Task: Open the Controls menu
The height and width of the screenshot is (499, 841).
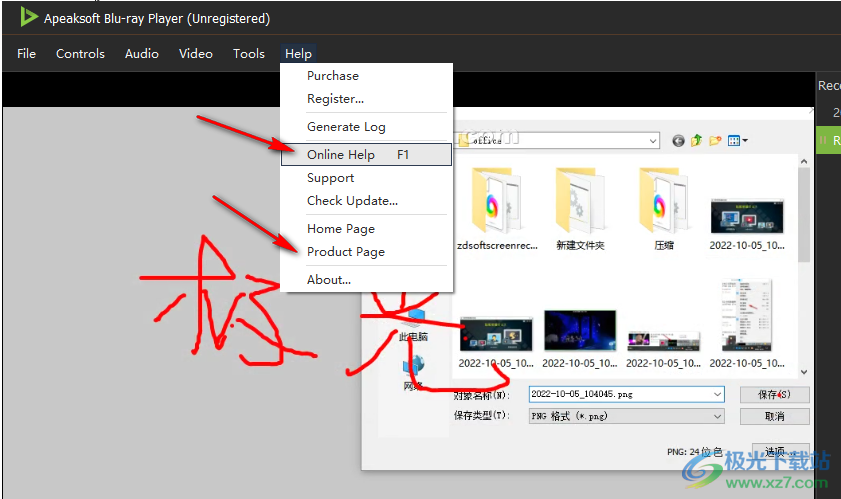Action: tap(80, 54)
